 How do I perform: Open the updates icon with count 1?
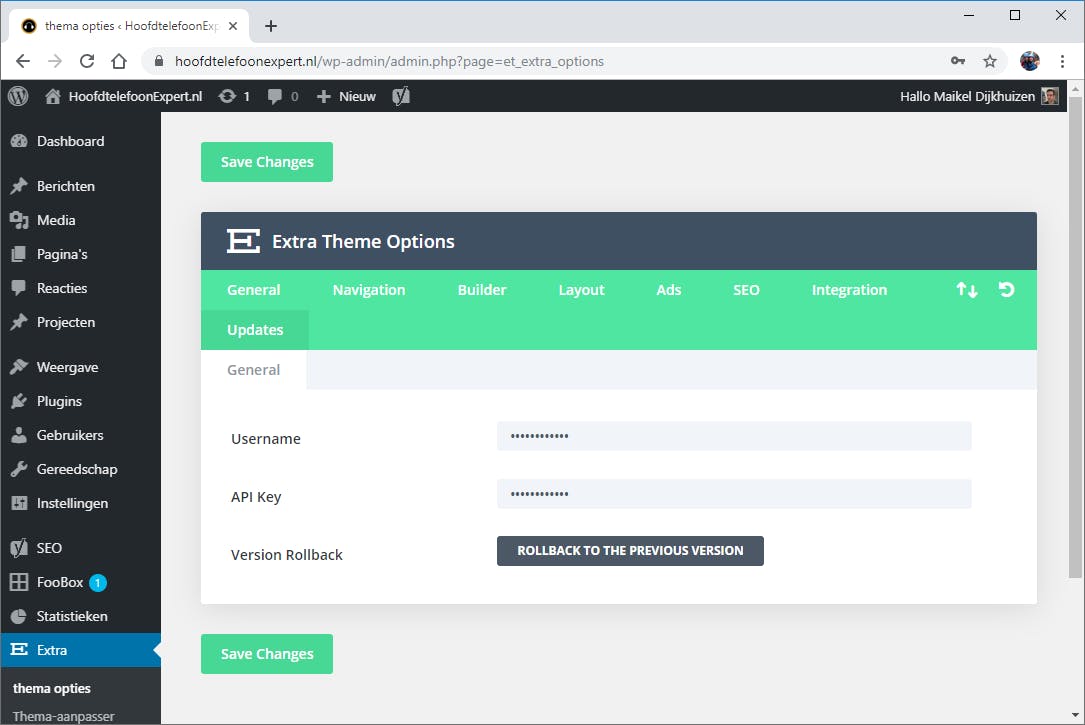234,96
